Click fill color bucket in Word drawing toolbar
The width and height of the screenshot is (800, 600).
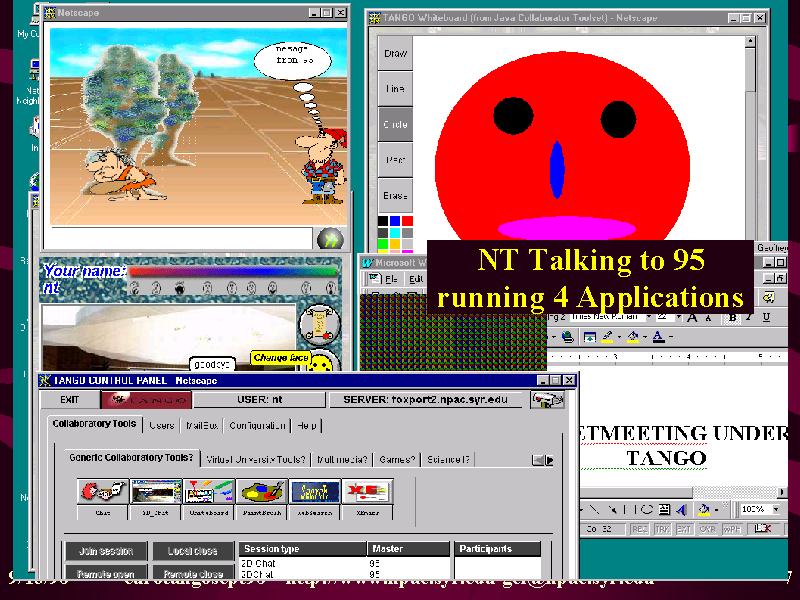704,509
